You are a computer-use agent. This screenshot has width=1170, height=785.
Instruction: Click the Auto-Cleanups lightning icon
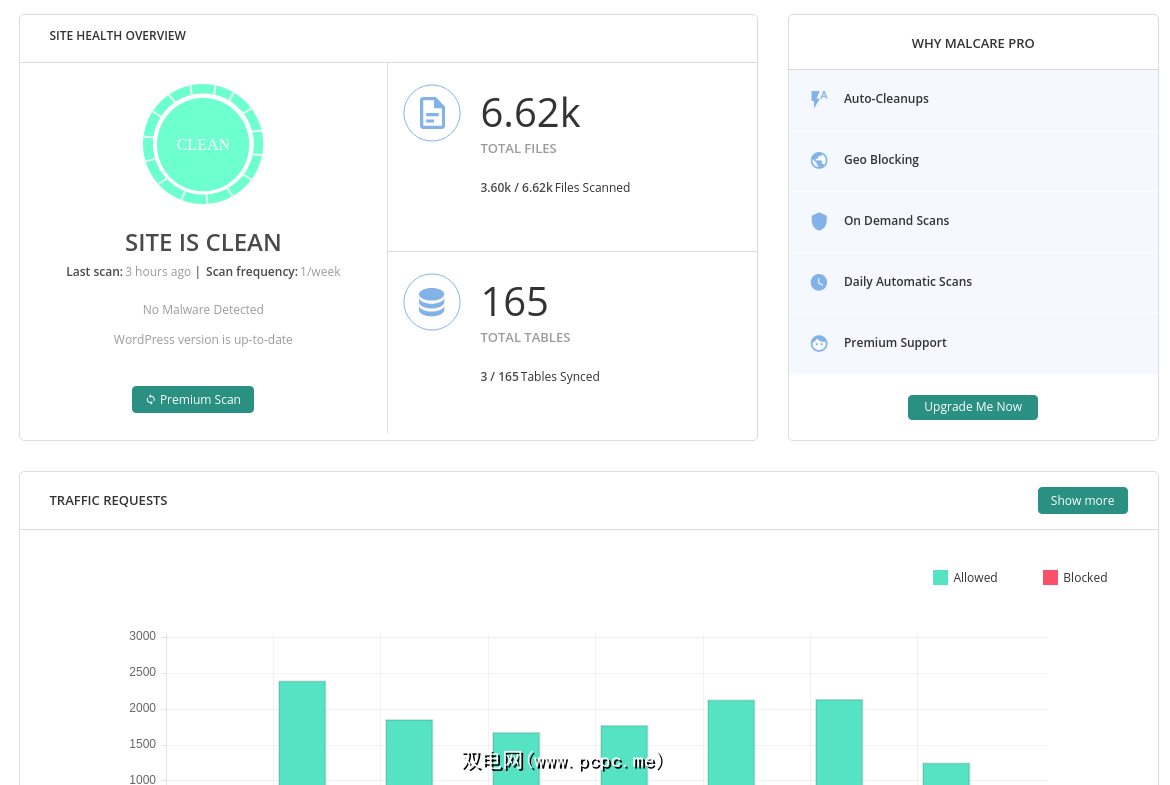tap(819, 99)
